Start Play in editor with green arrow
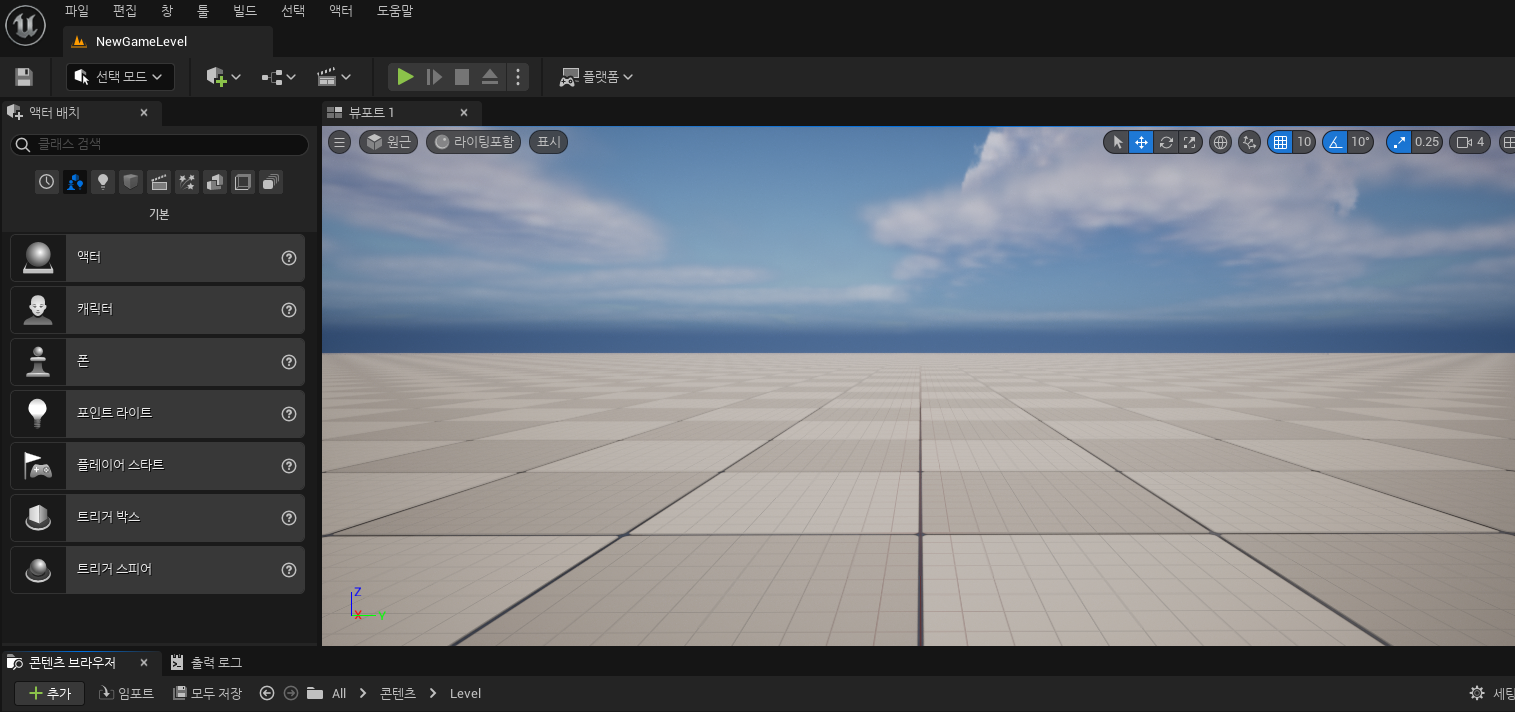Image resolution: width=1515 pixels, height=712 pixels. point(405,77)
